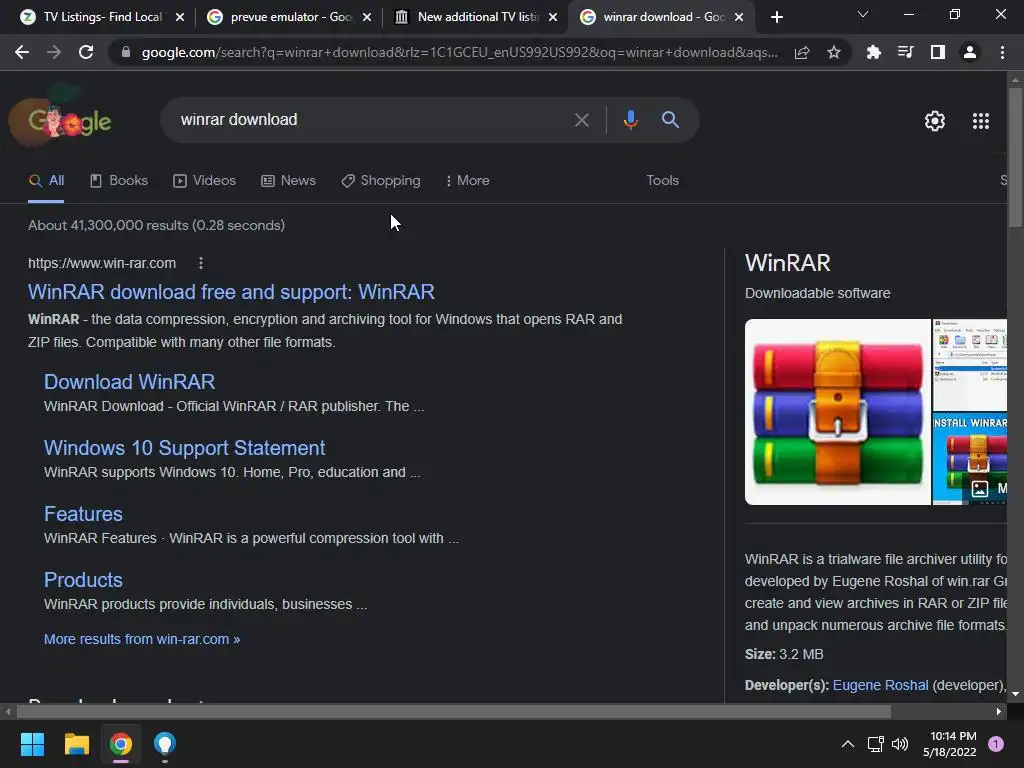Open network status tray icon
The width and height of the screenshot is (1024, 768).
coord(875,744)
